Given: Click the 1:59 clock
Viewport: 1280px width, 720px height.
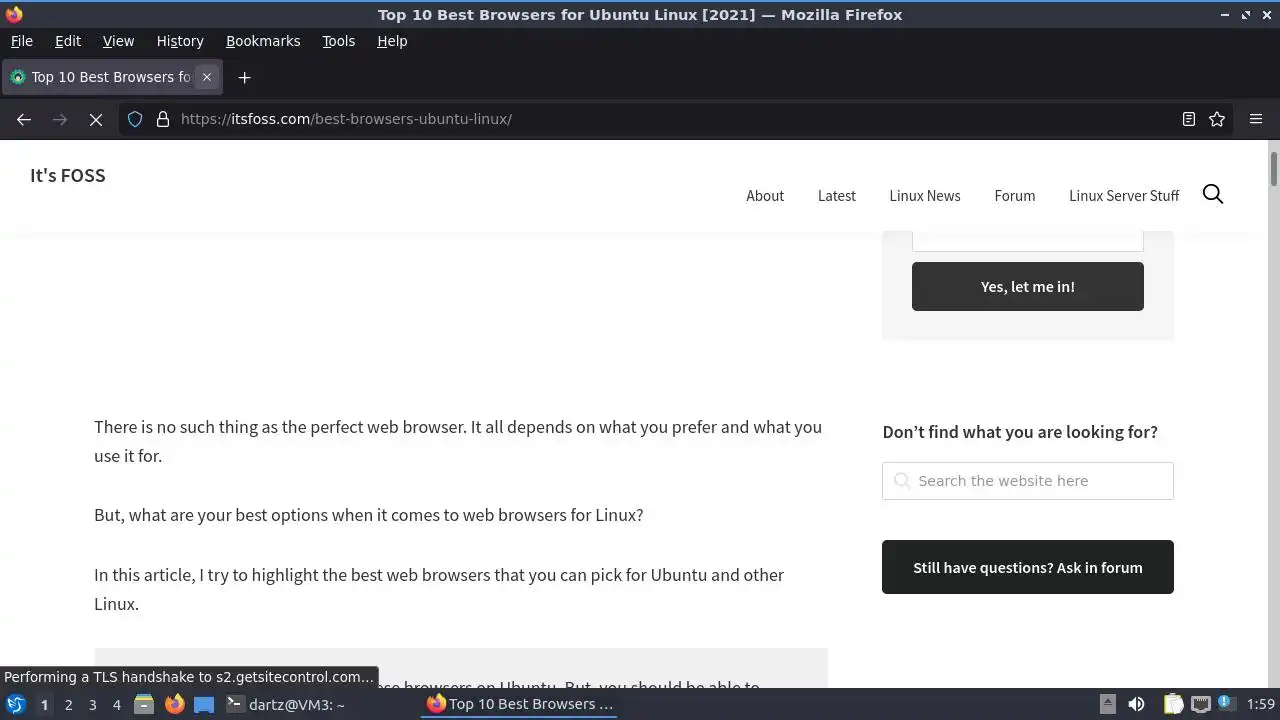Looking at the screenshot, I should pos(1261,705).
